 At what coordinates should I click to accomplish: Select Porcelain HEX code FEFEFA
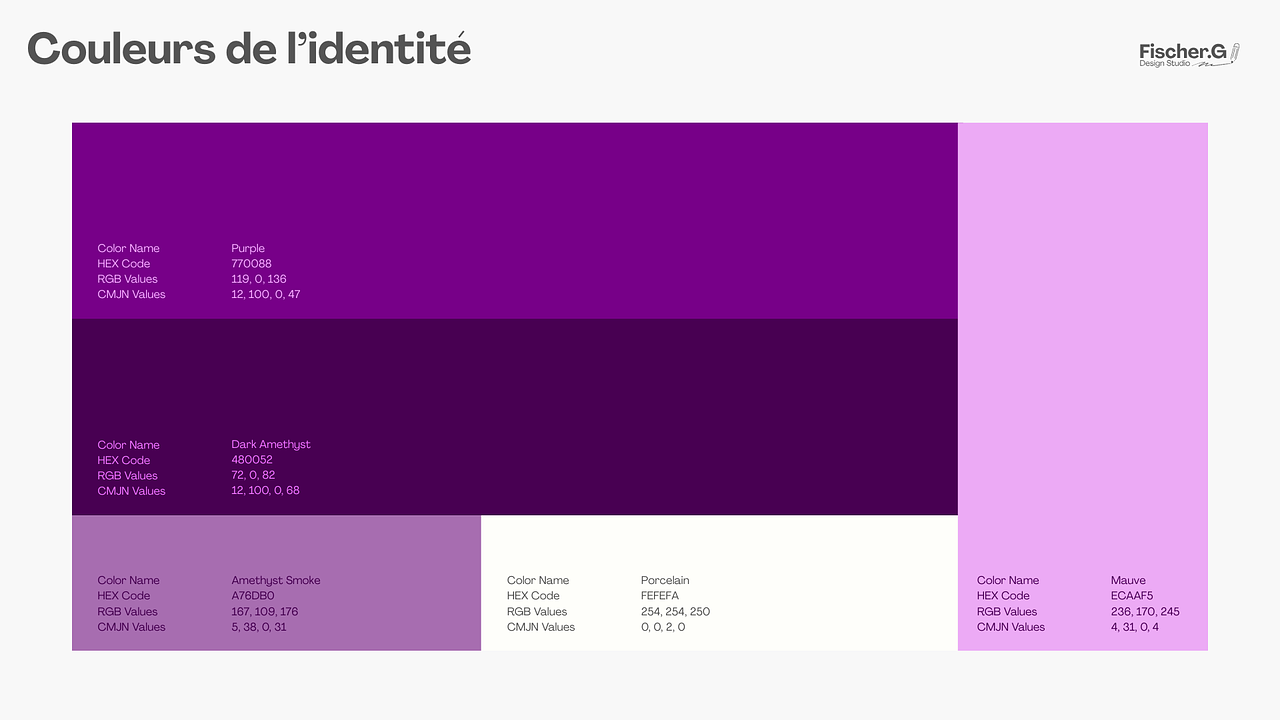coord(659,596)
